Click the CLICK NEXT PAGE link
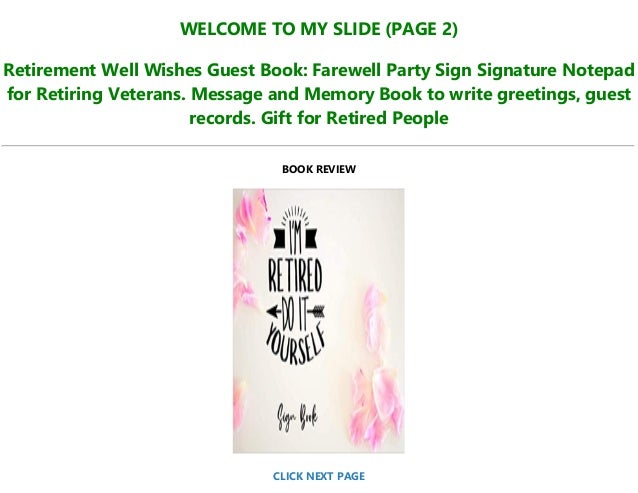Image resolution: width=638 pixels, height=493 pixels. 319,476
